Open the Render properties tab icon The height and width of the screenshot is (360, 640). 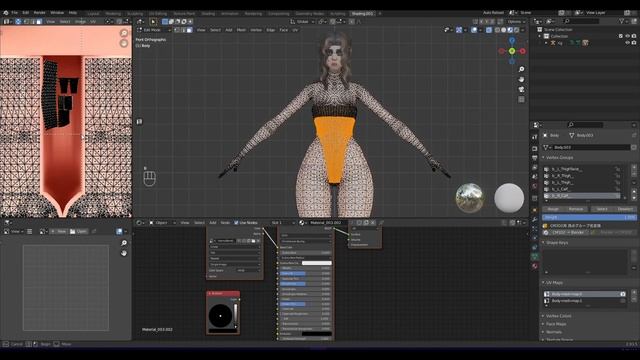535,148
